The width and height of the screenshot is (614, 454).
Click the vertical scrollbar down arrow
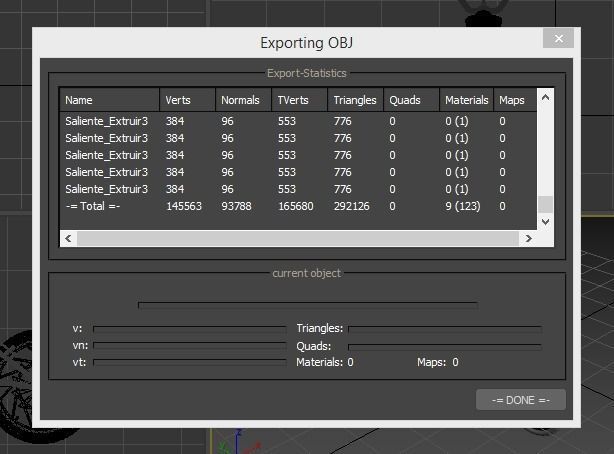pyautogui.click(x=545, y=222)
